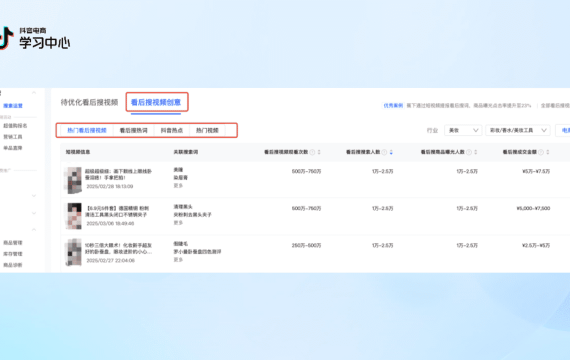Switch to the 热门看后搜视频 sub-tab
The image size is (570, 360).
point(87,130)
